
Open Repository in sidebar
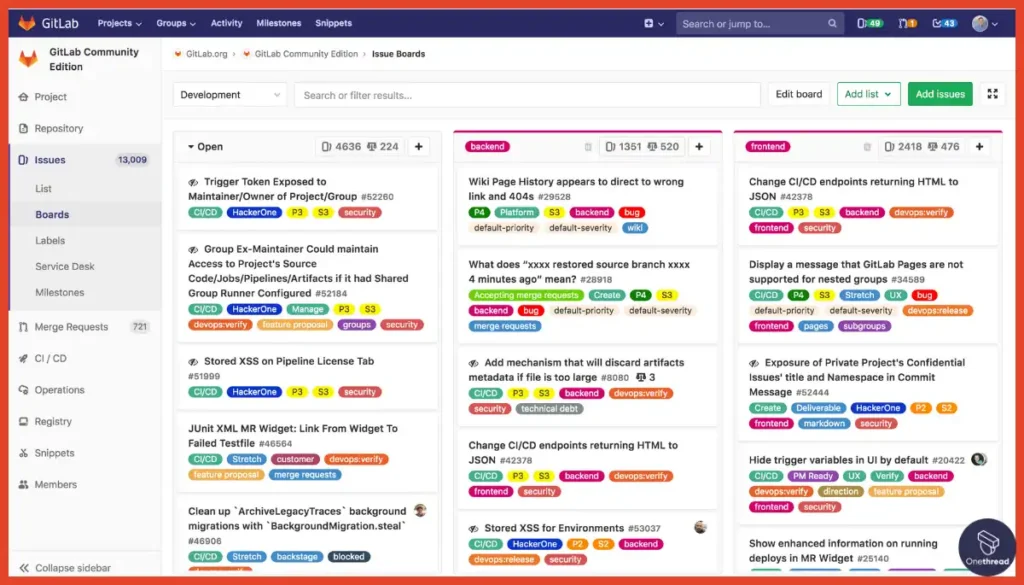point(59,129)
